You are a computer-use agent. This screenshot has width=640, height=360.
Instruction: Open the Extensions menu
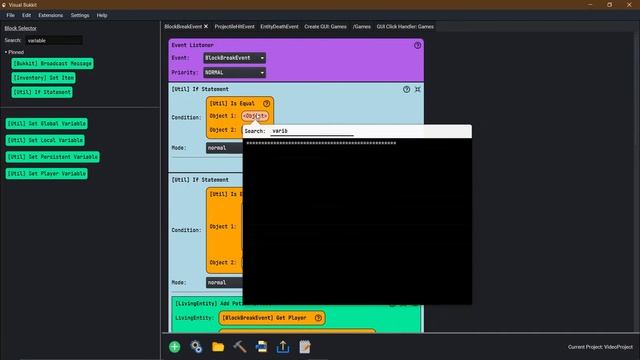(51, 15)
